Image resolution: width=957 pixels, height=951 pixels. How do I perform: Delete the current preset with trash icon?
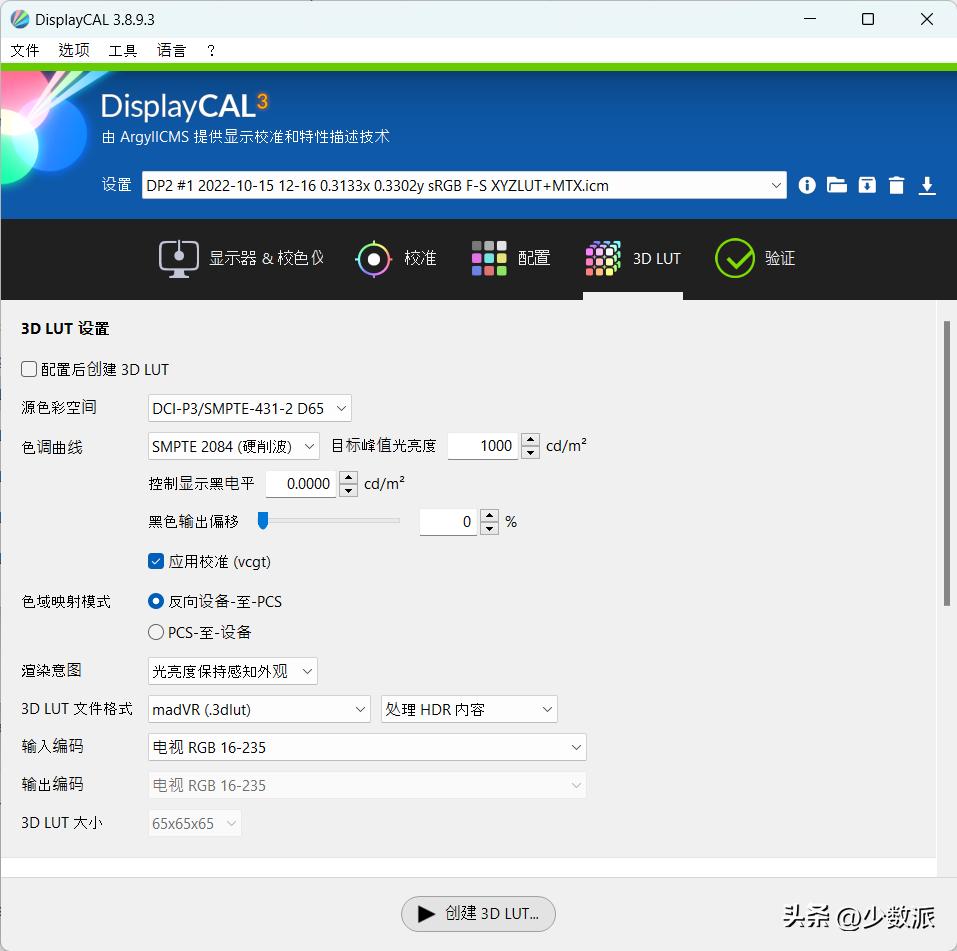[x=896, y=185]
